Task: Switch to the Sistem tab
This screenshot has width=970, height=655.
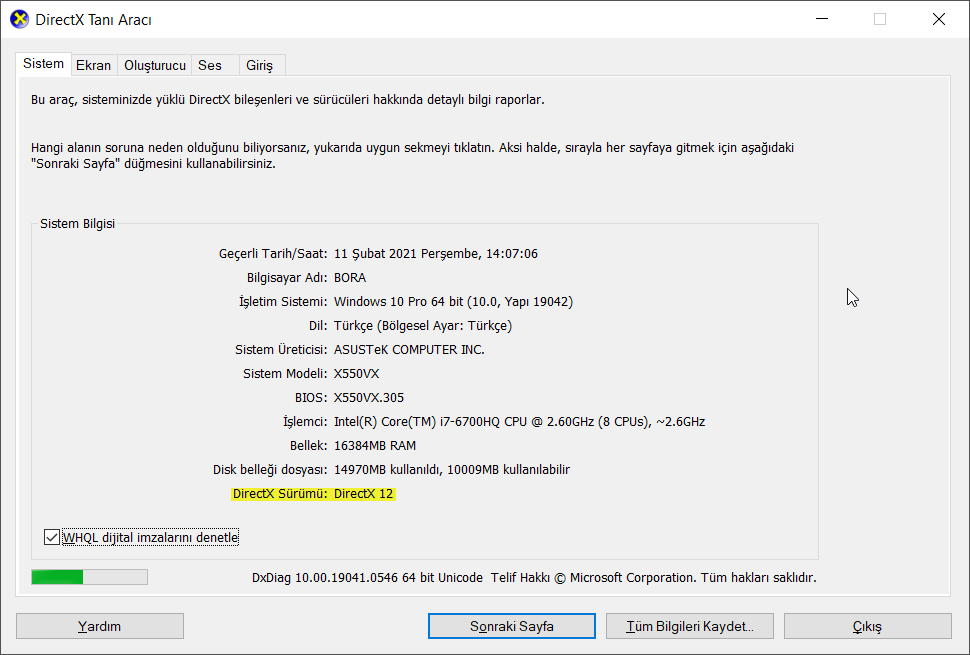Action: click(43, 64)
